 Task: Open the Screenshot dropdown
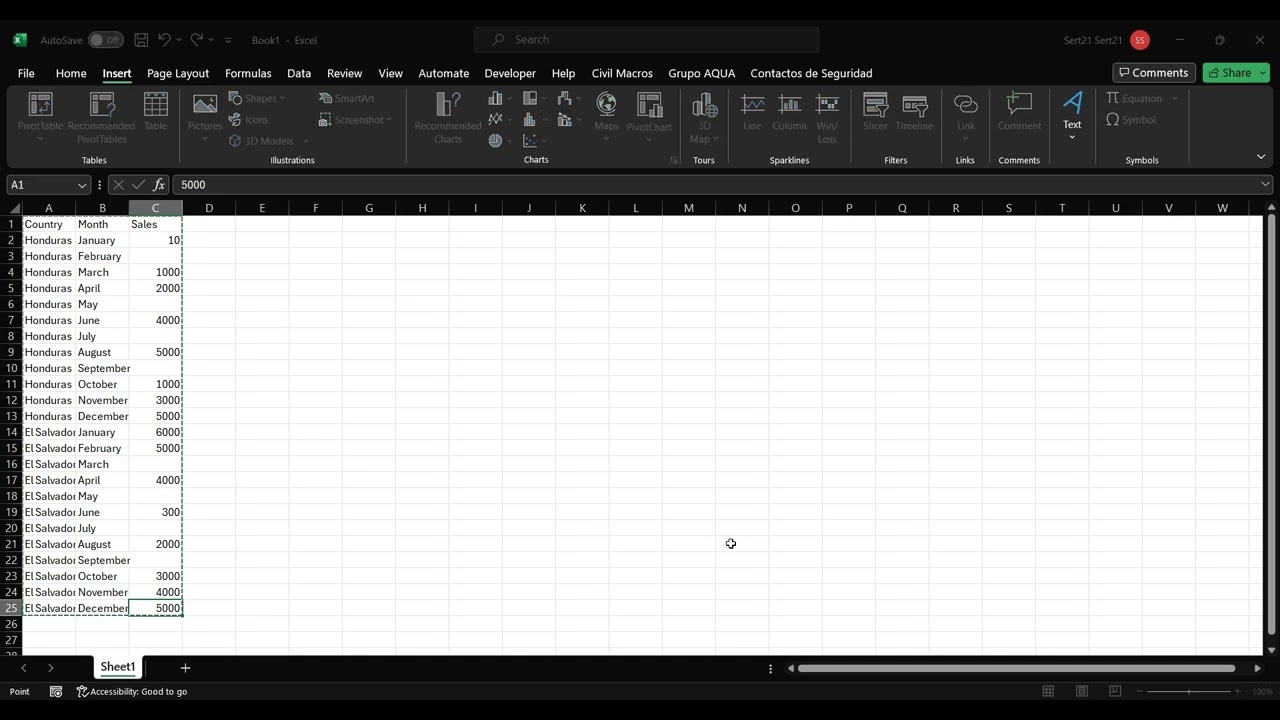389,120
